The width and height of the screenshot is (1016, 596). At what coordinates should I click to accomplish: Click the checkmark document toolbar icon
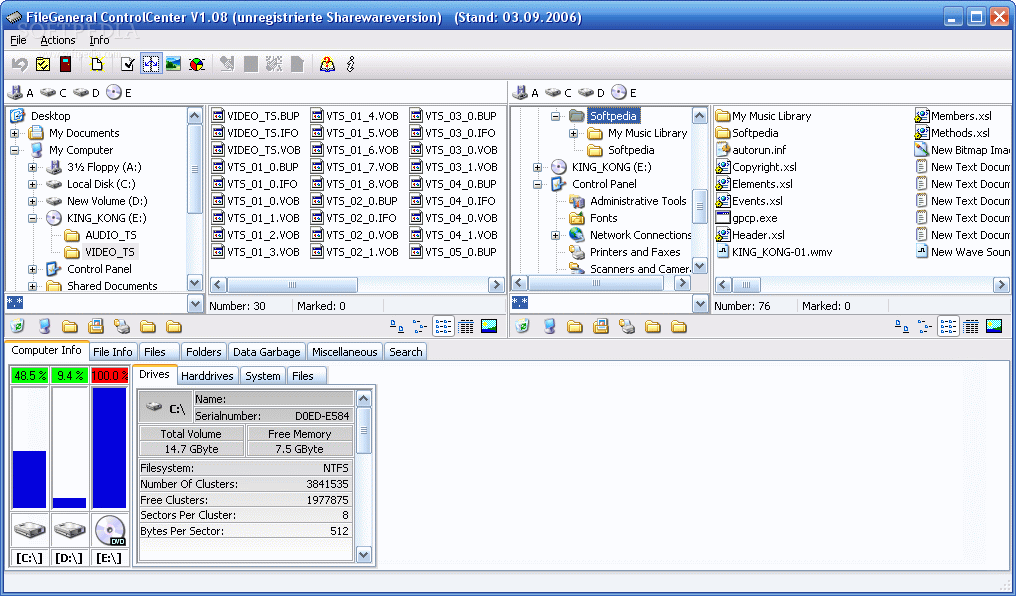tap(128, 64)
